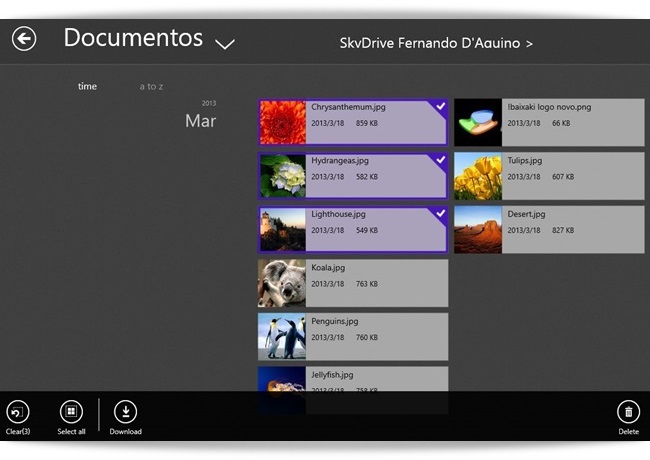Click the baixaki logo thumbnail
This screenshot has height=460, width=650.
[x=478, y=122]
